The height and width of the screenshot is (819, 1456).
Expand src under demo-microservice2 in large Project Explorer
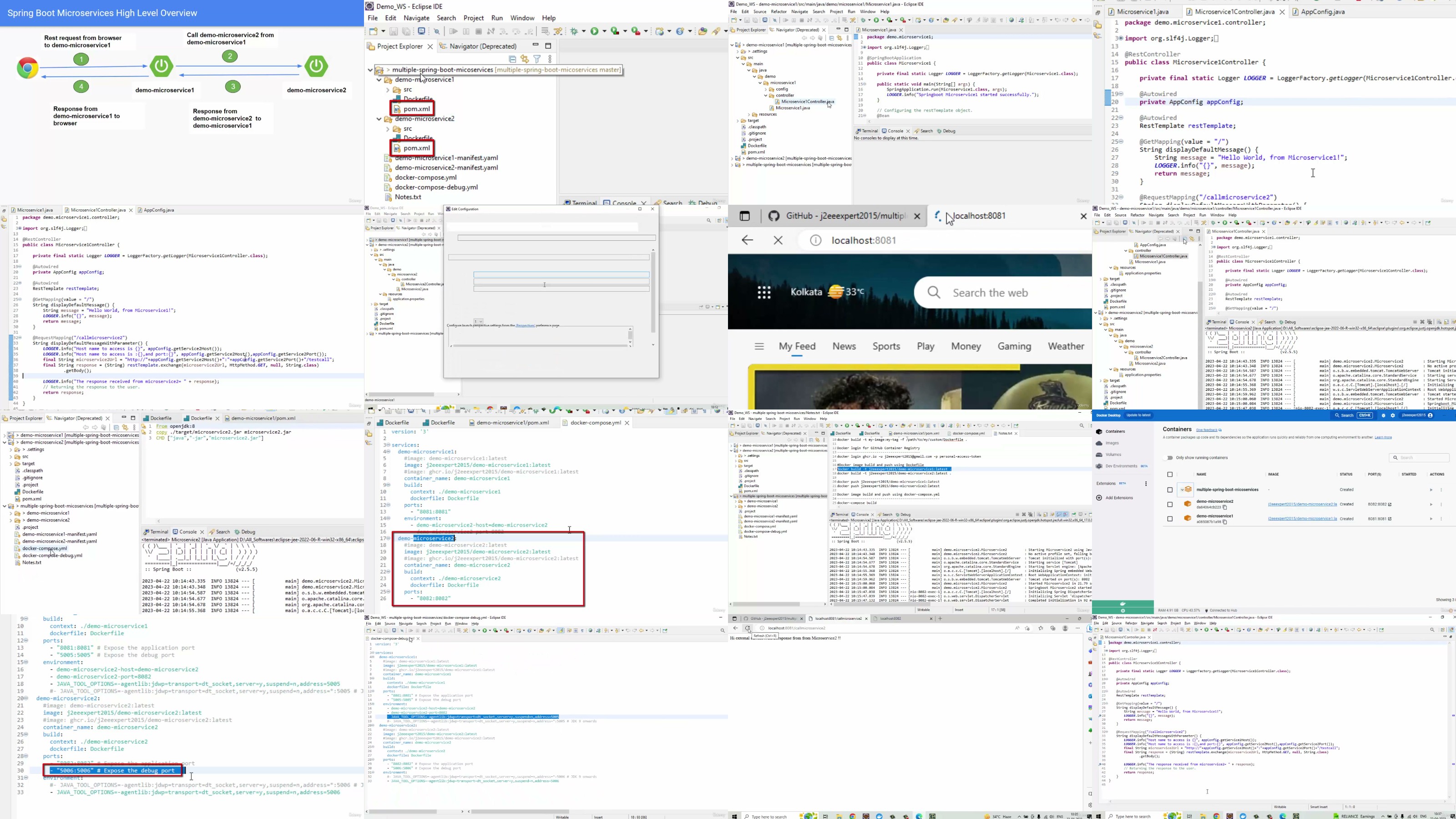click(x=388, y=129)
